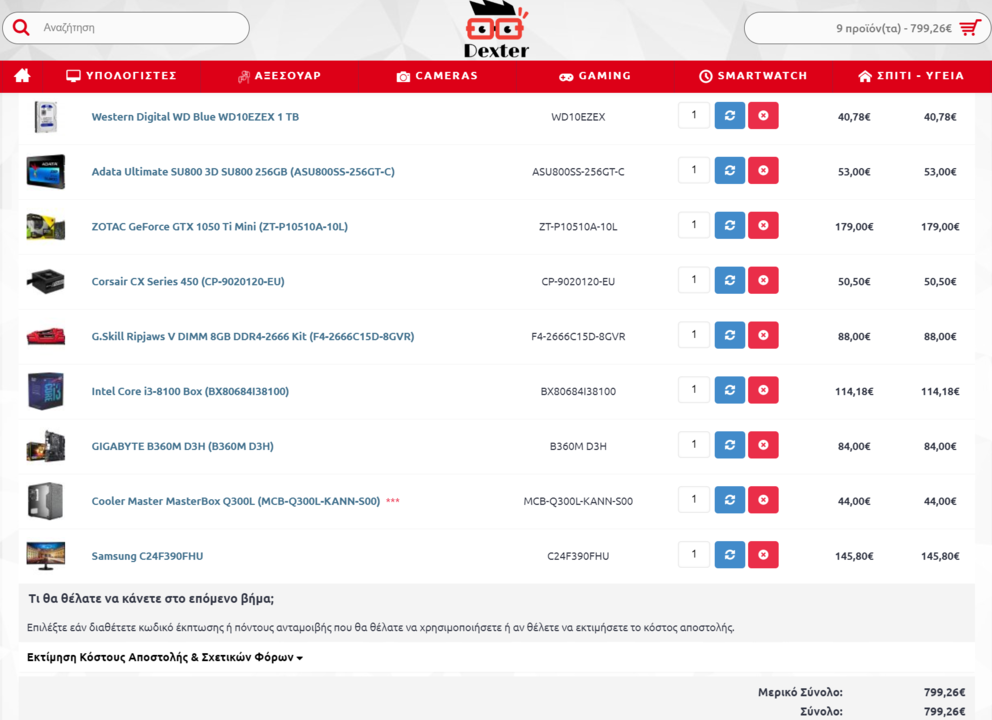Click quantity field for Corsair CX Series 450
This screenshot has width=992, height=720.
tap(694, 280)
